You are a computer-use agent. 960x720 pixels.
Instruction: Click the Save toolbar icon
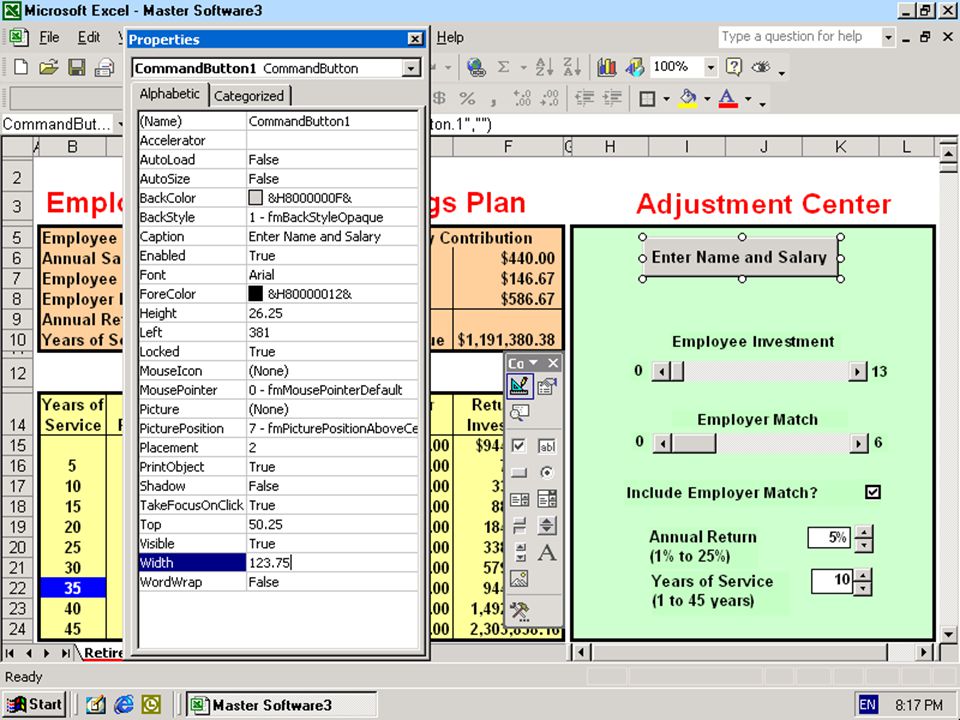[x=77, y=67]
